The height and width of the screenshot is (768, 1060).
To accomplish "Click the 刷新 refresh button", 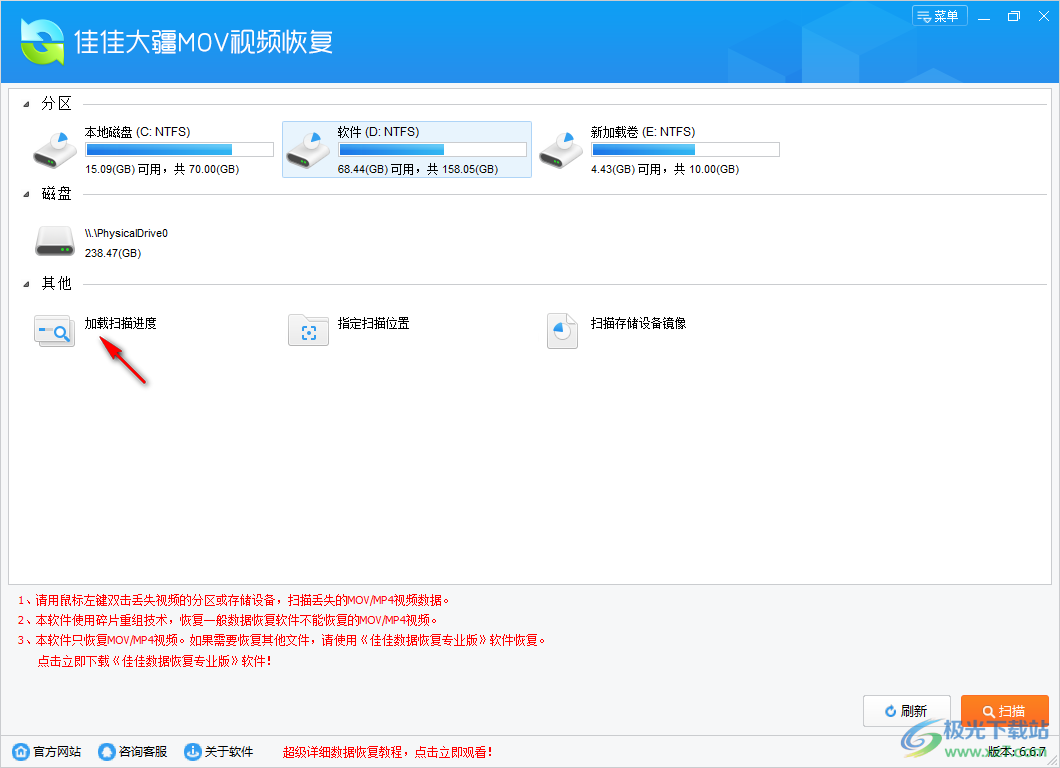I will 906,710.
